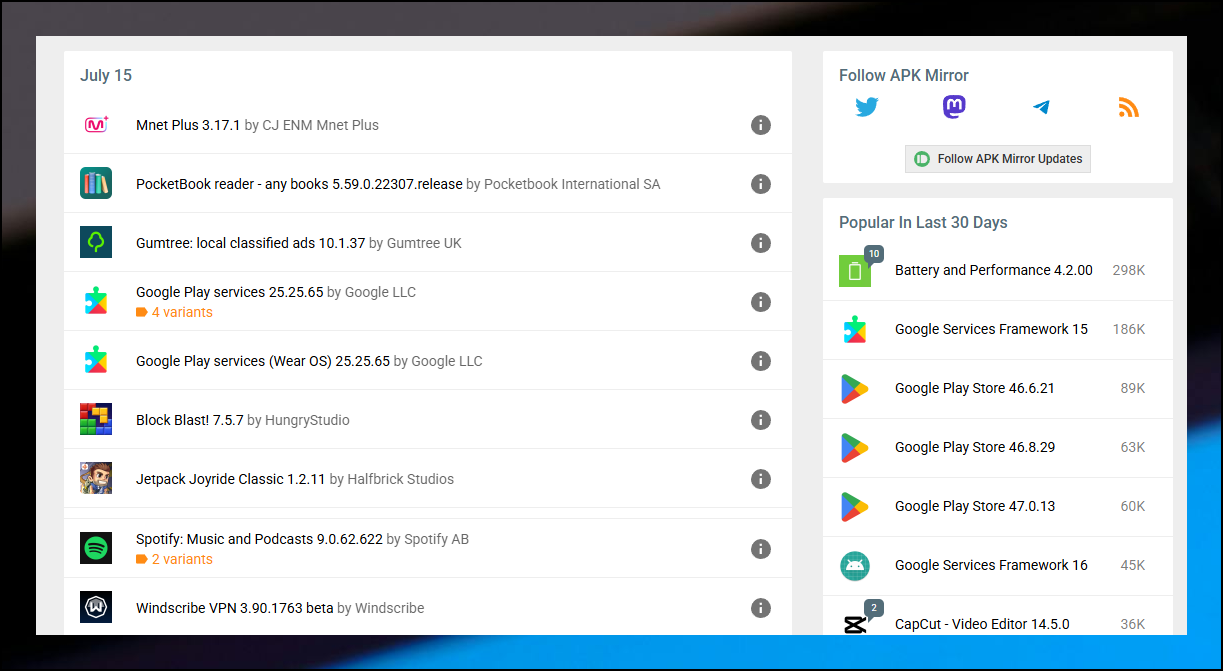1223x671 pixels.
Task: Click the Block Blast! app icon
Action: coord(96,420)
